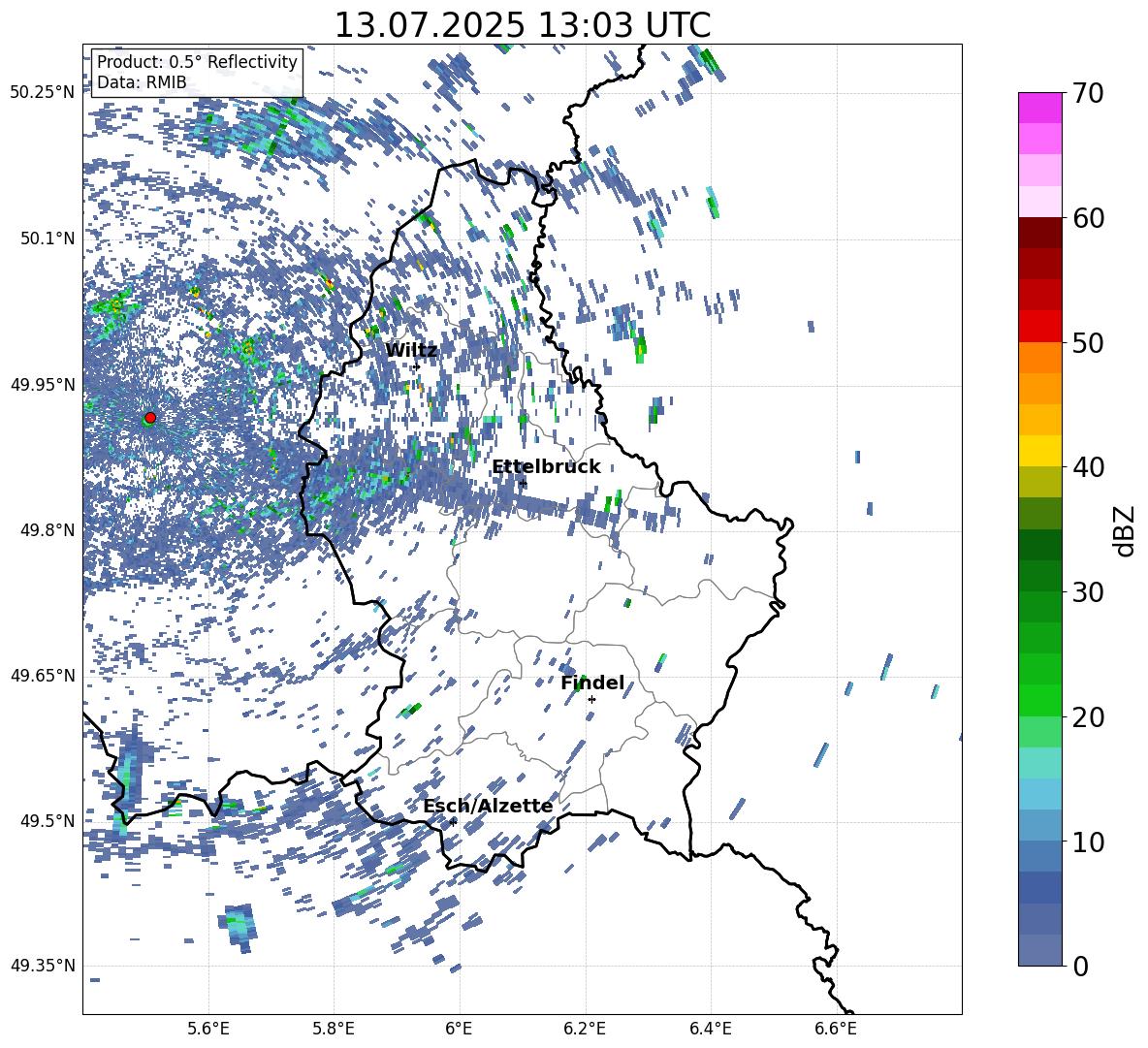Image resolution: width=1148 pixels, height=1048 pixels.
Task: Click the 0 colorbar tick label
Action: click(x=1080, y=966)
